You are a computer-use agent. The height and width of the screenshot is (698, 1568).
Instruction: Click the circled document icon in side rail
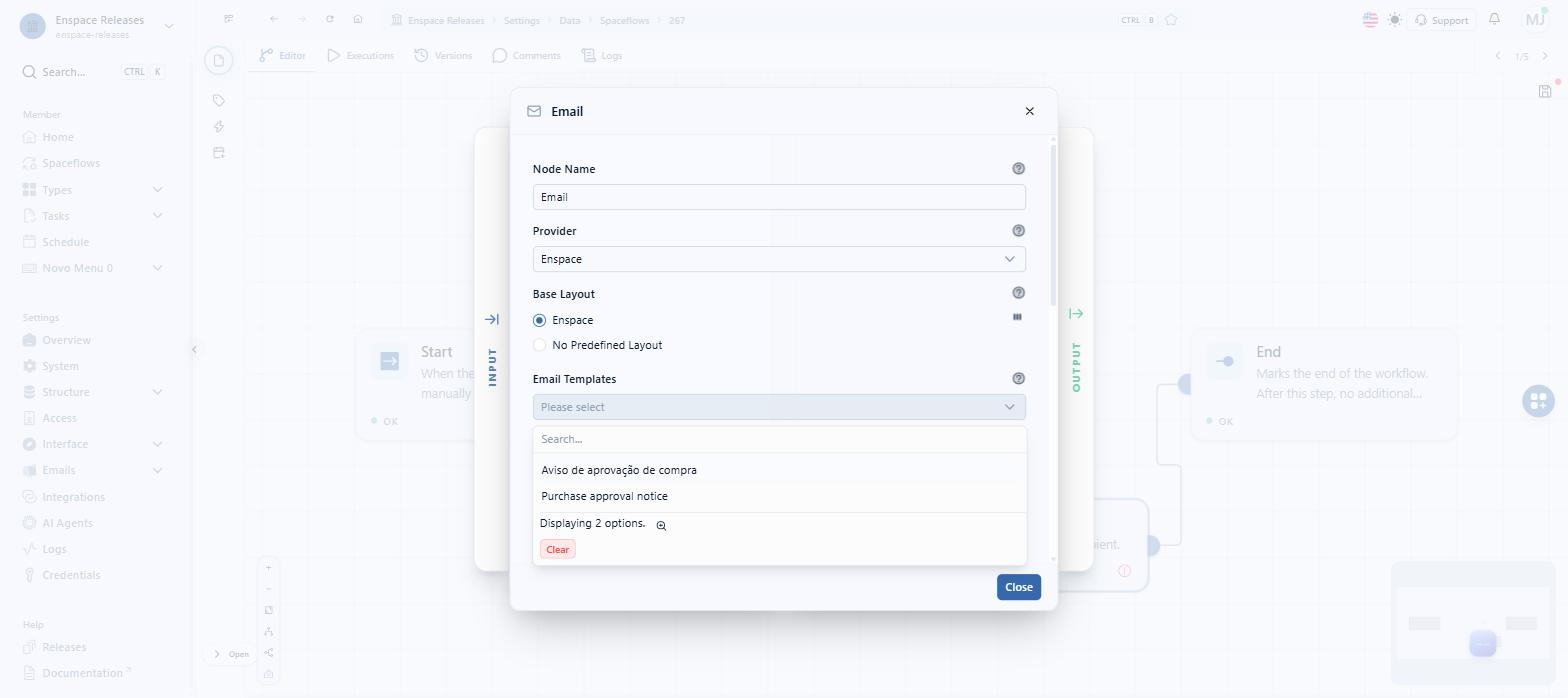219,61
